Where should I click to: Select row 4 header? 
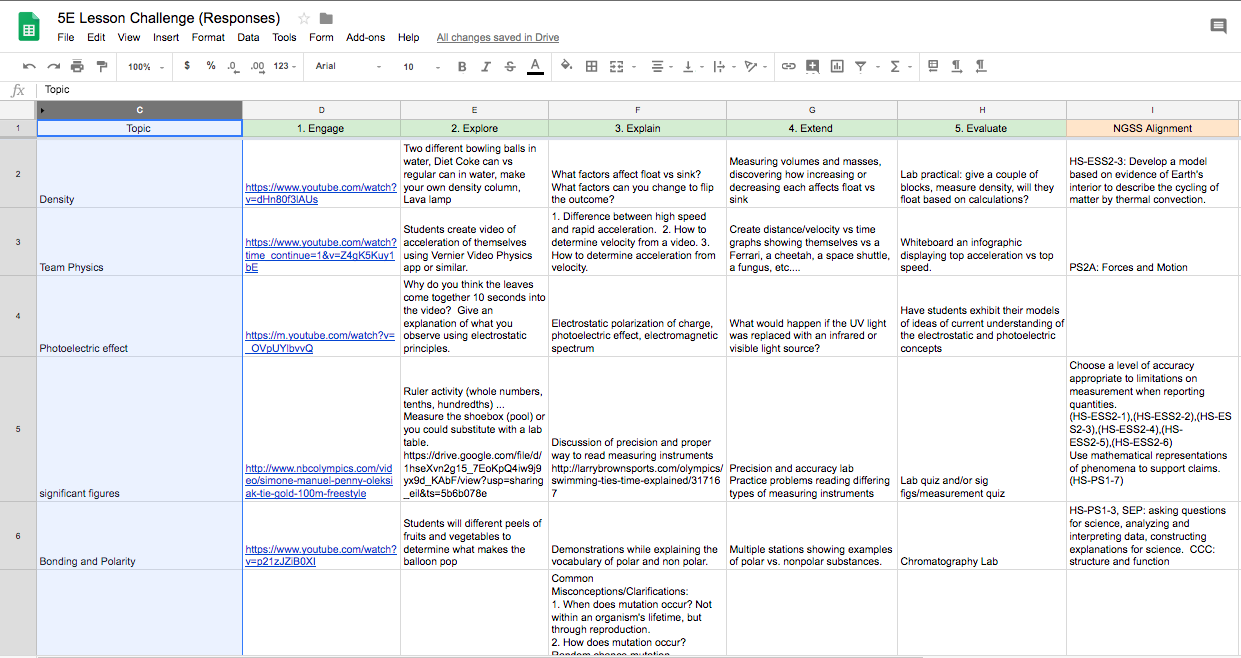click(18, 316)
